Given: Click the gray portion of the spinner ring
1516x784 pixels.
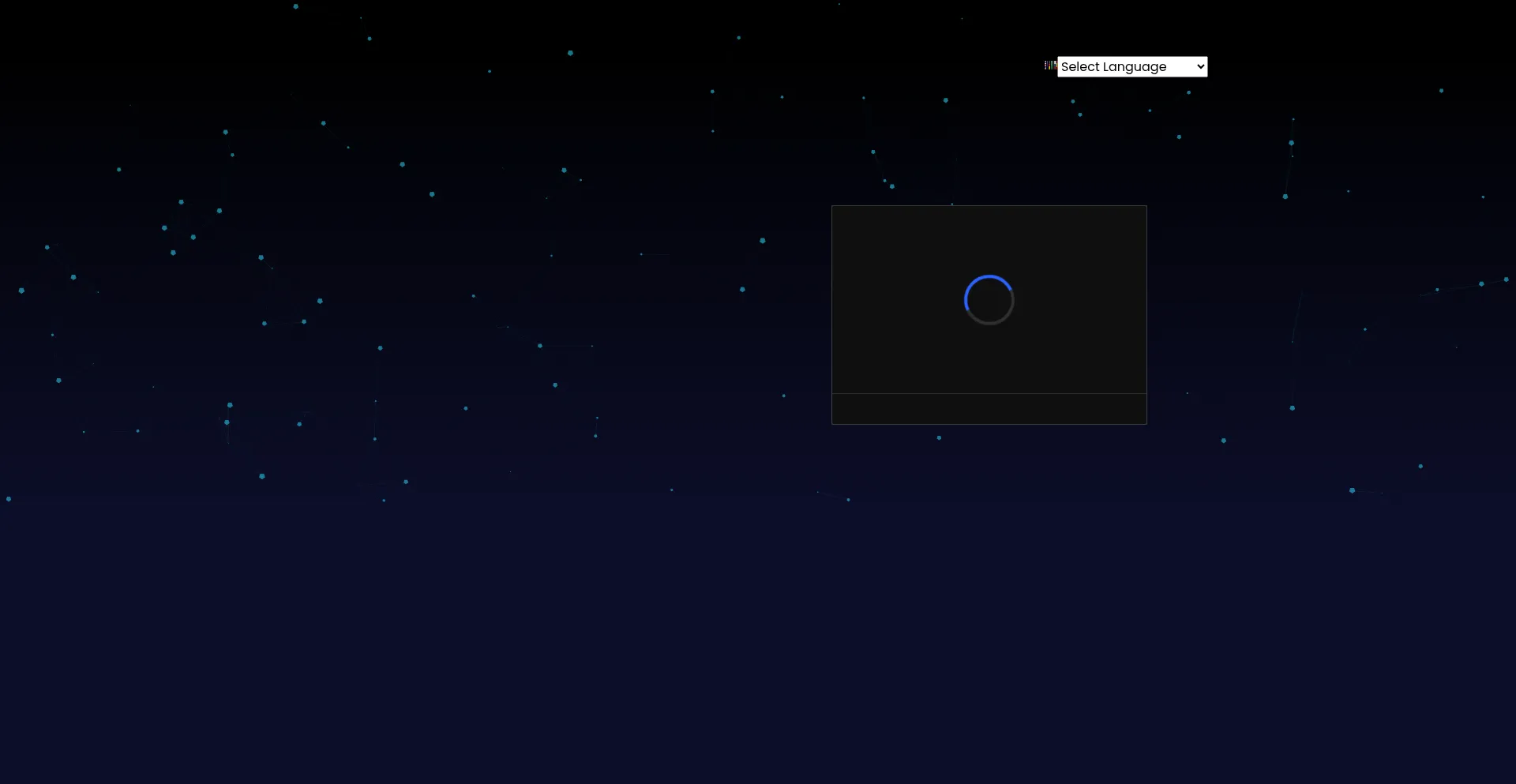Looking at the screenshot, I should (x=999, y=320).
